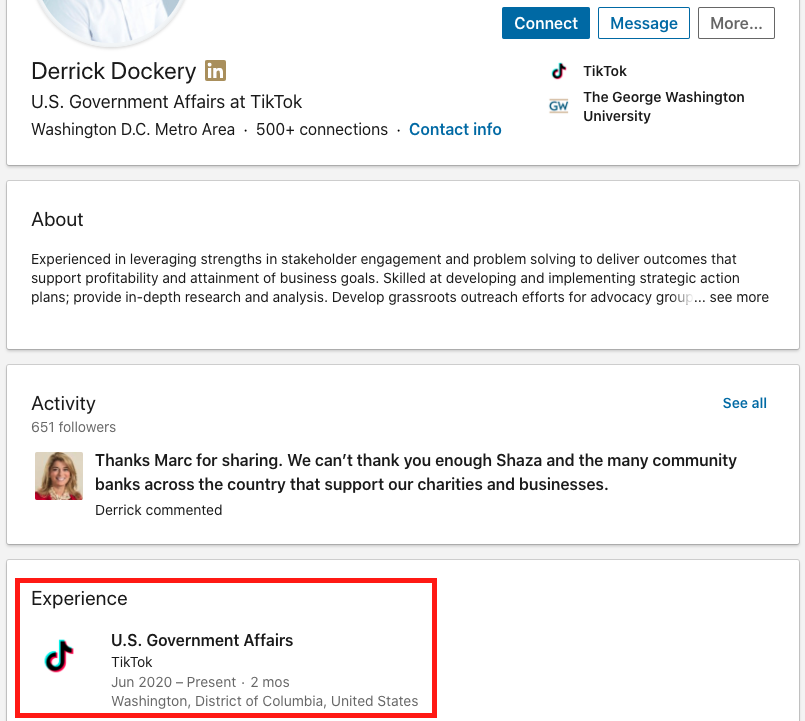Click the Washington, District of Columbia job location
The height and width of the screenshot is (721, 805).
pos(265,701)
